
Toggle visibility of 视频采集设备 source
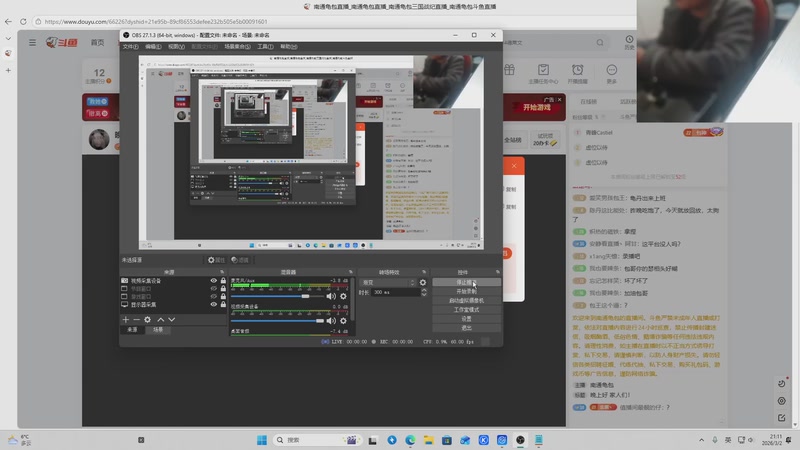tap(213, 281)
